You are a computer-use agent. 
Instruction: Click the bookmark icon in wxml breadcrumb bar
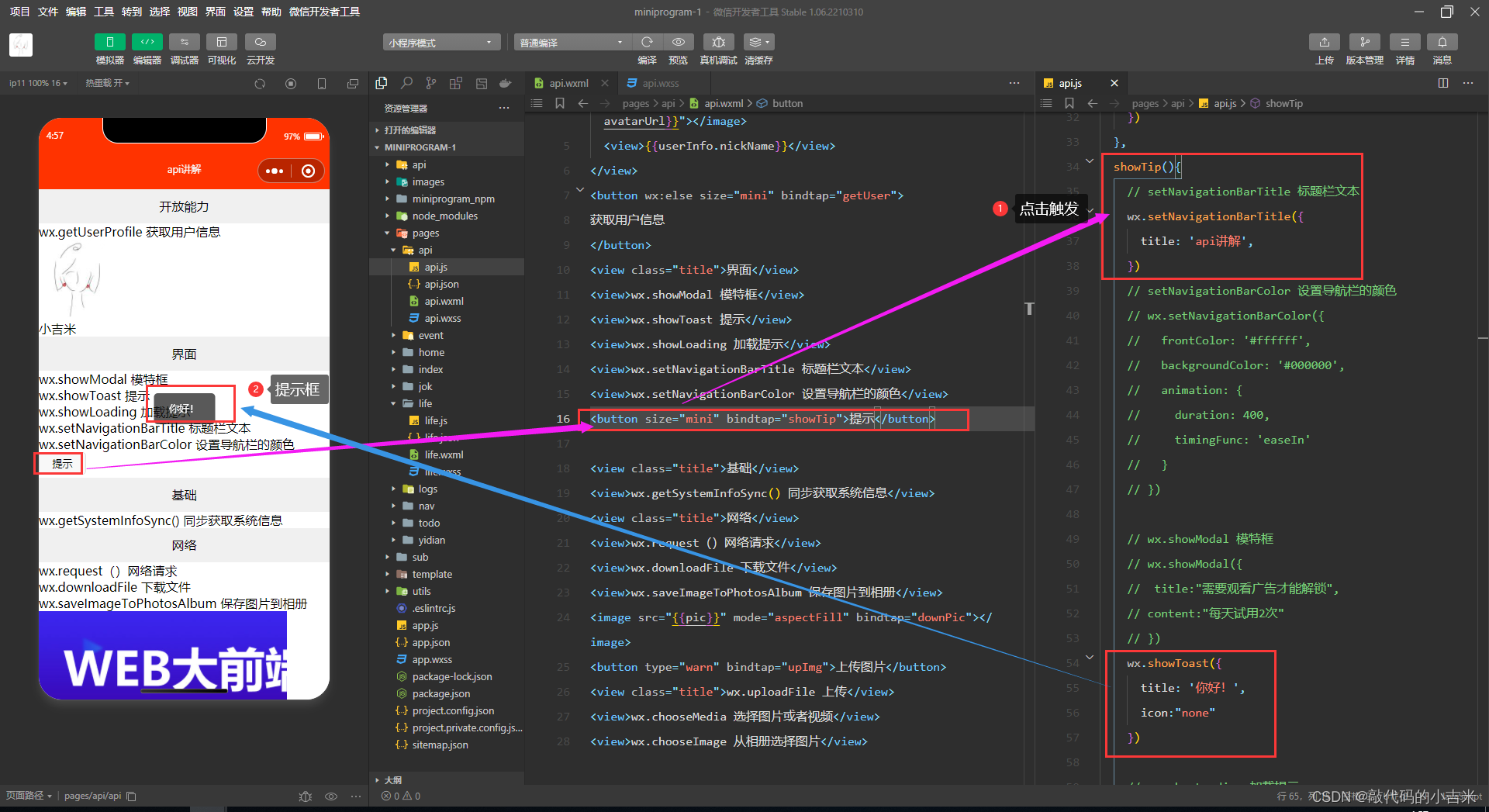pos(559,103)
